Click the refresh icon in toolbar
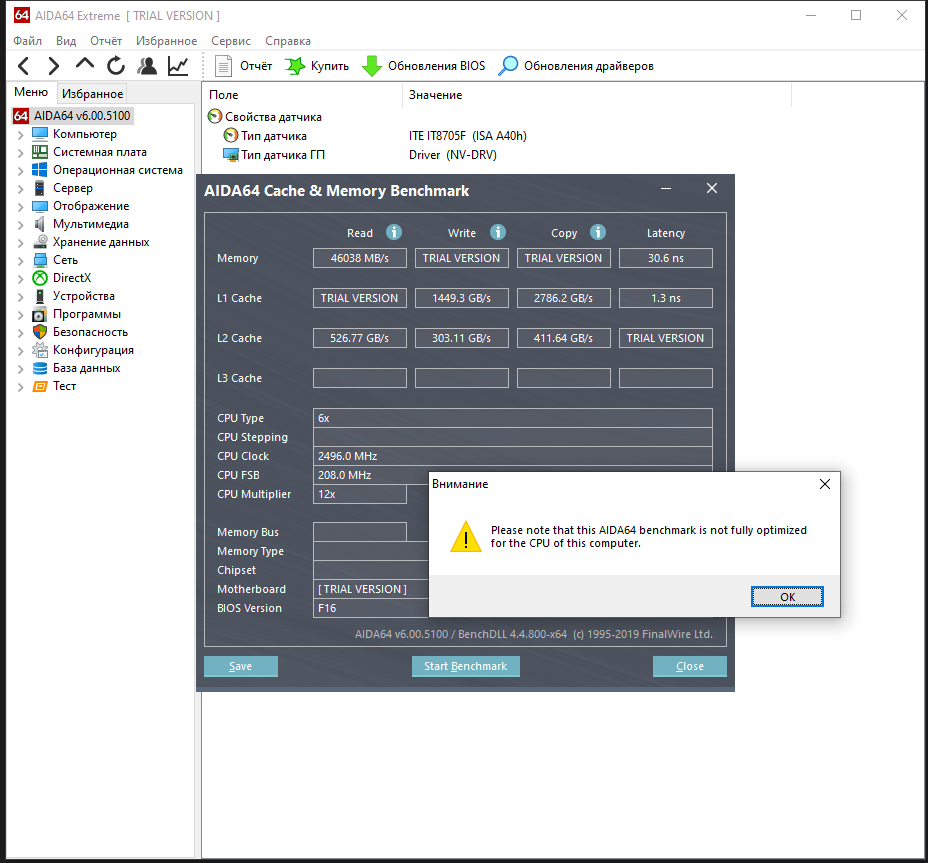Viewport: 928px width, 863px height. pyautogui.click(x=116, y=66)
